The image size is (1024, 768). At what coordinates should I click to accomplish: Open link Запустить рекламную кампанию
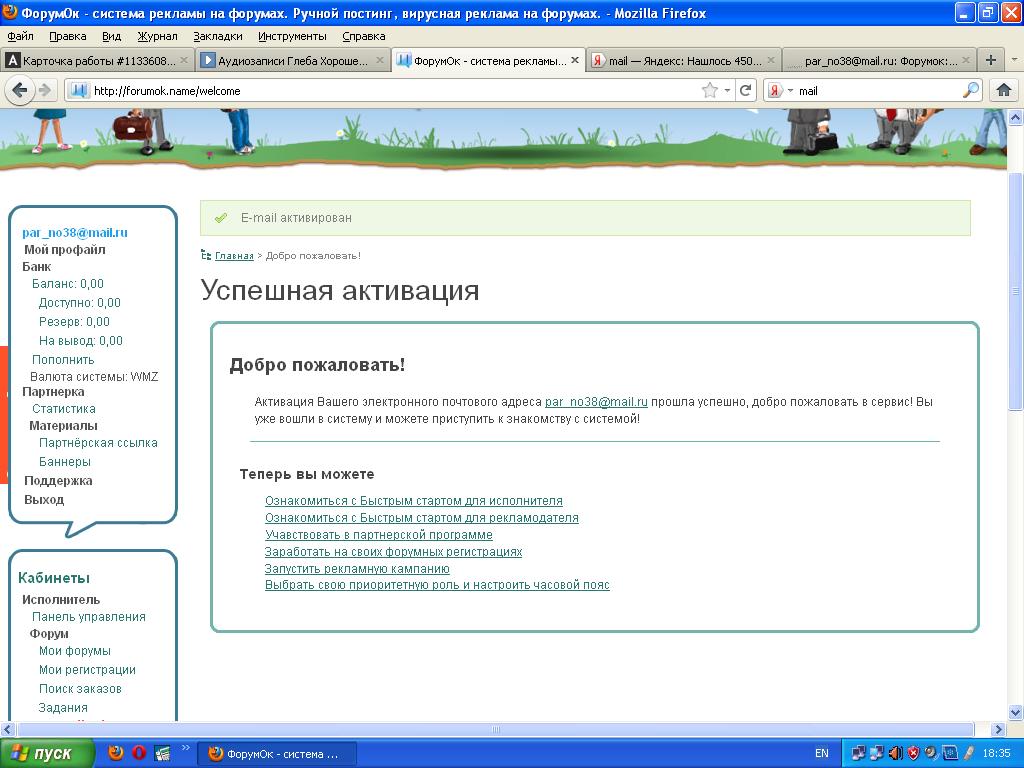[x=357, y=568]
